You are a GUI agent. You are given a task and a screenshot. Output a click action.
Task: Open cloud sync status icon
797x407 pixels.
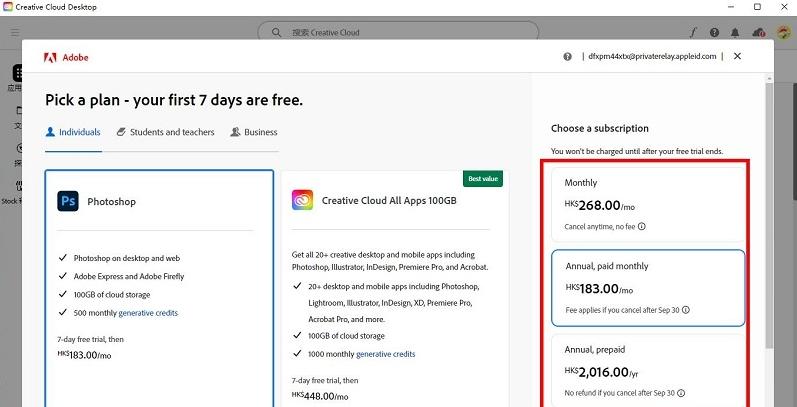coord(758,33)
